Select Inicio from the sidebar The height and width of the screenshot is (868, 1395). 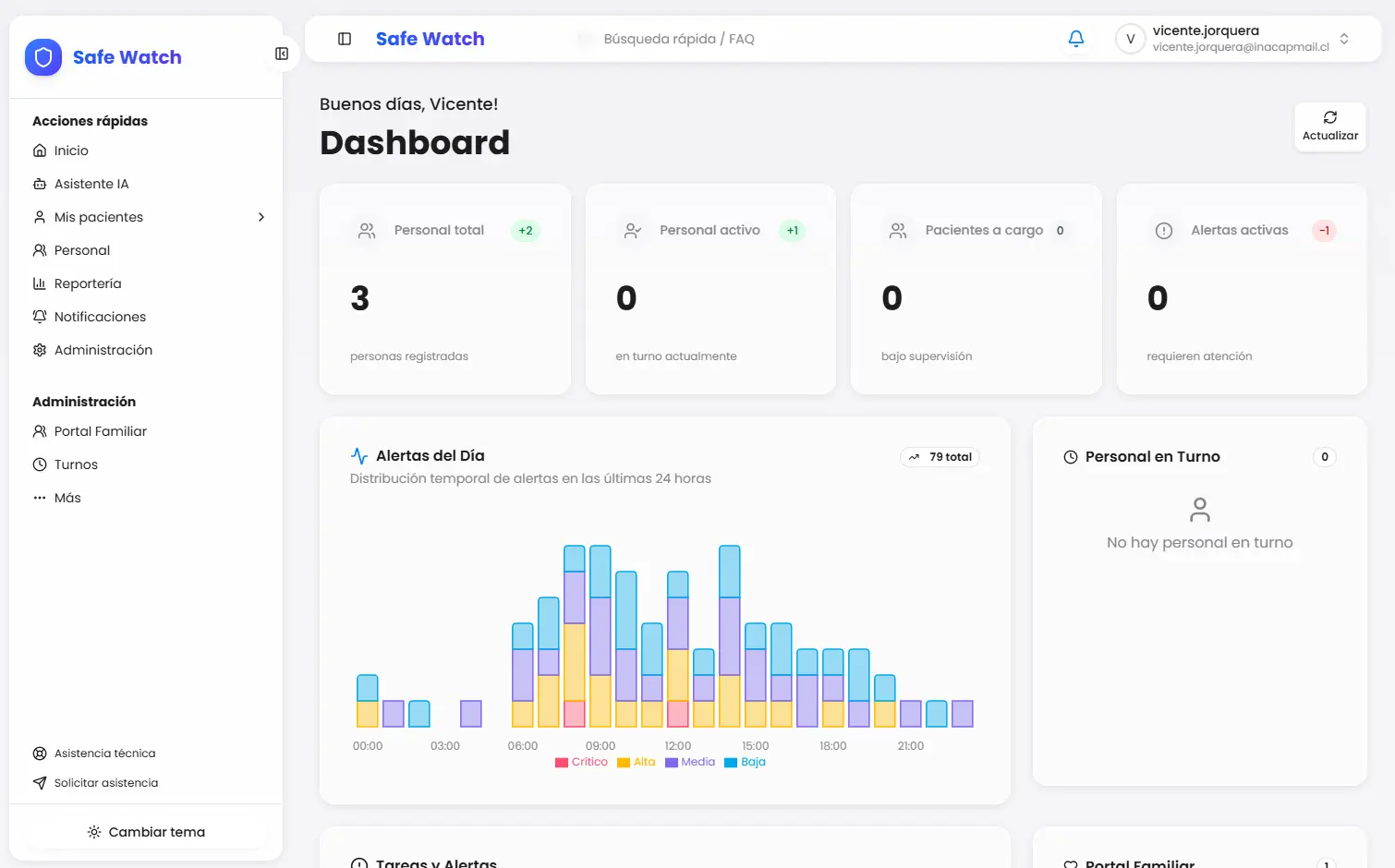click(x=71, y=150)
